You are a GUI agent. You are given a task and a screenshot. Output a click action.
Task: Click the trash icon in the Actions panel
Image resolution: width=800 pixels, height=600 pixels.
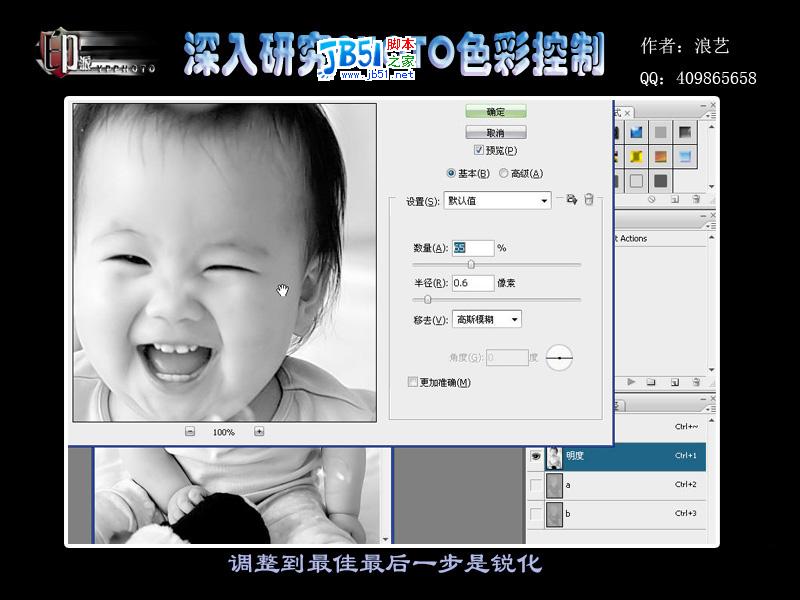[697, 382]
